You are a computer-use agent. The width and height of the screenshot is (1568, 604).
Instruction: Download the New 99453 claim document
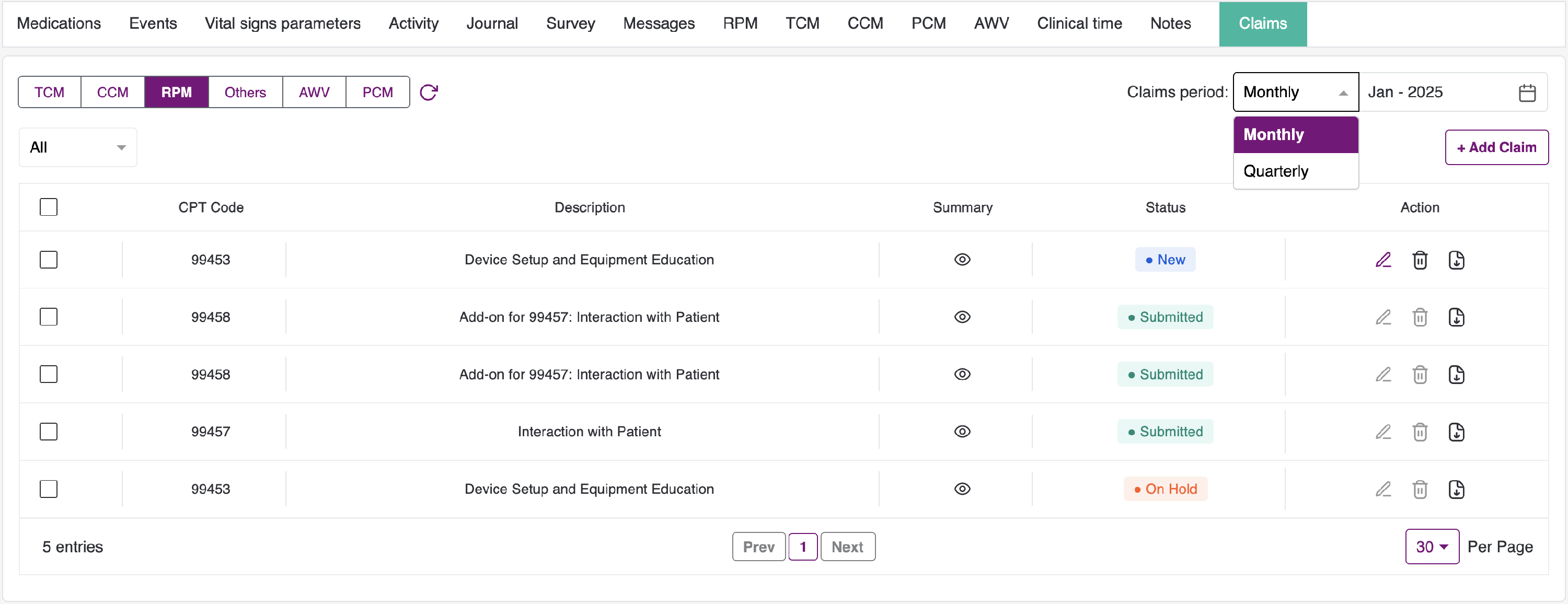click(1456, 260)
